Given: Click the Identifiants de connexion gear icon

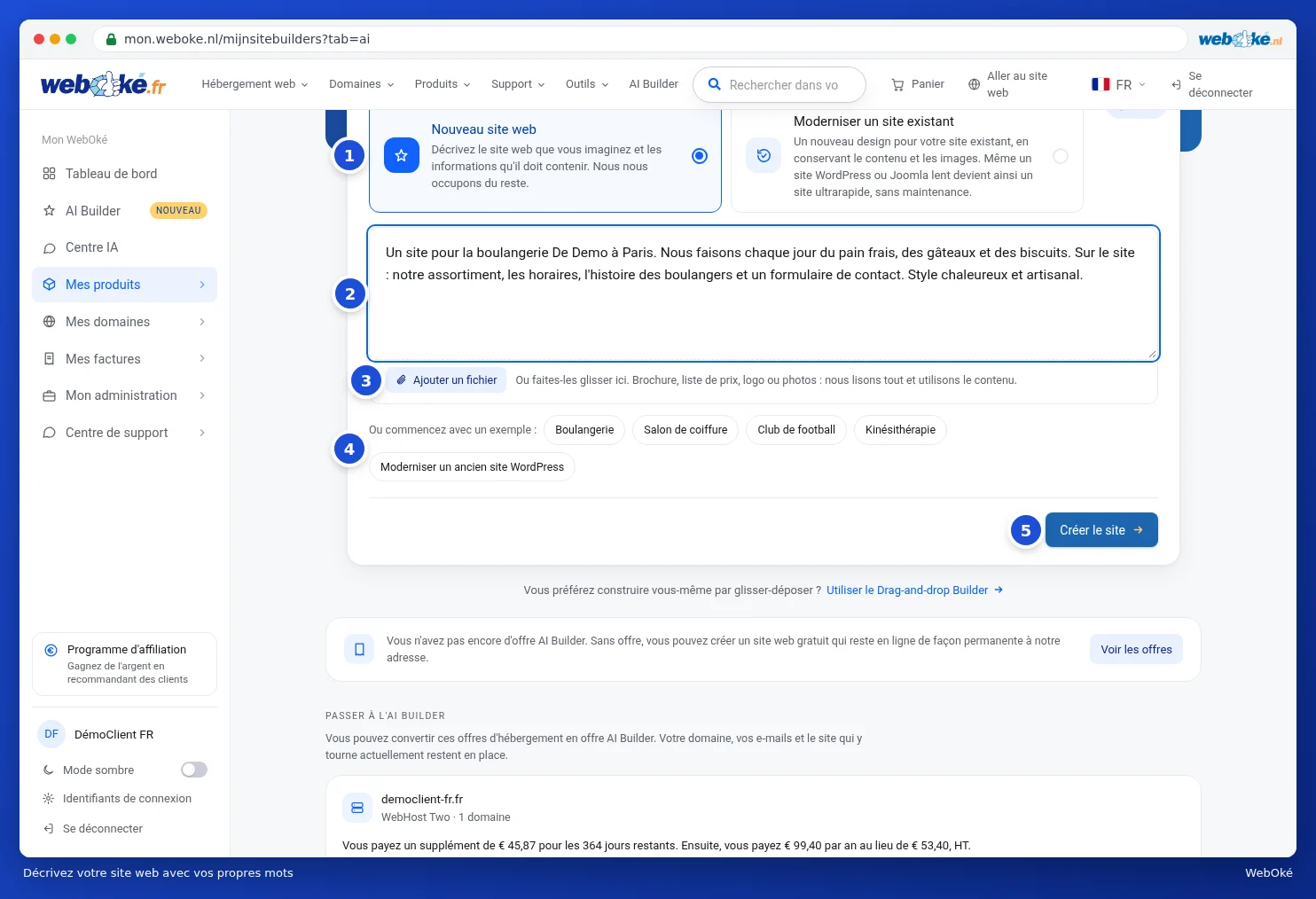Looking at the screenshot, I should [49, 799].
